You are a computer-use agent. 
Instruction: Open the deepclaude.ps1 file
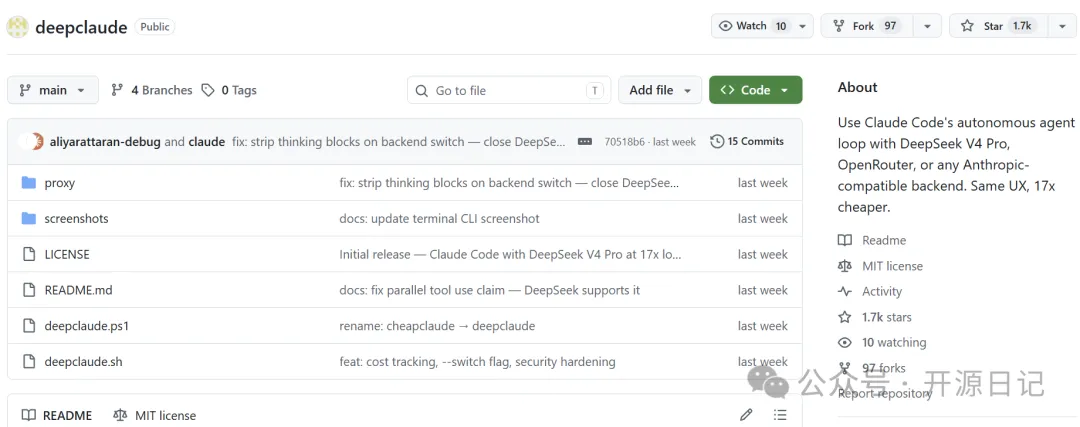click(x=87, y=326)
